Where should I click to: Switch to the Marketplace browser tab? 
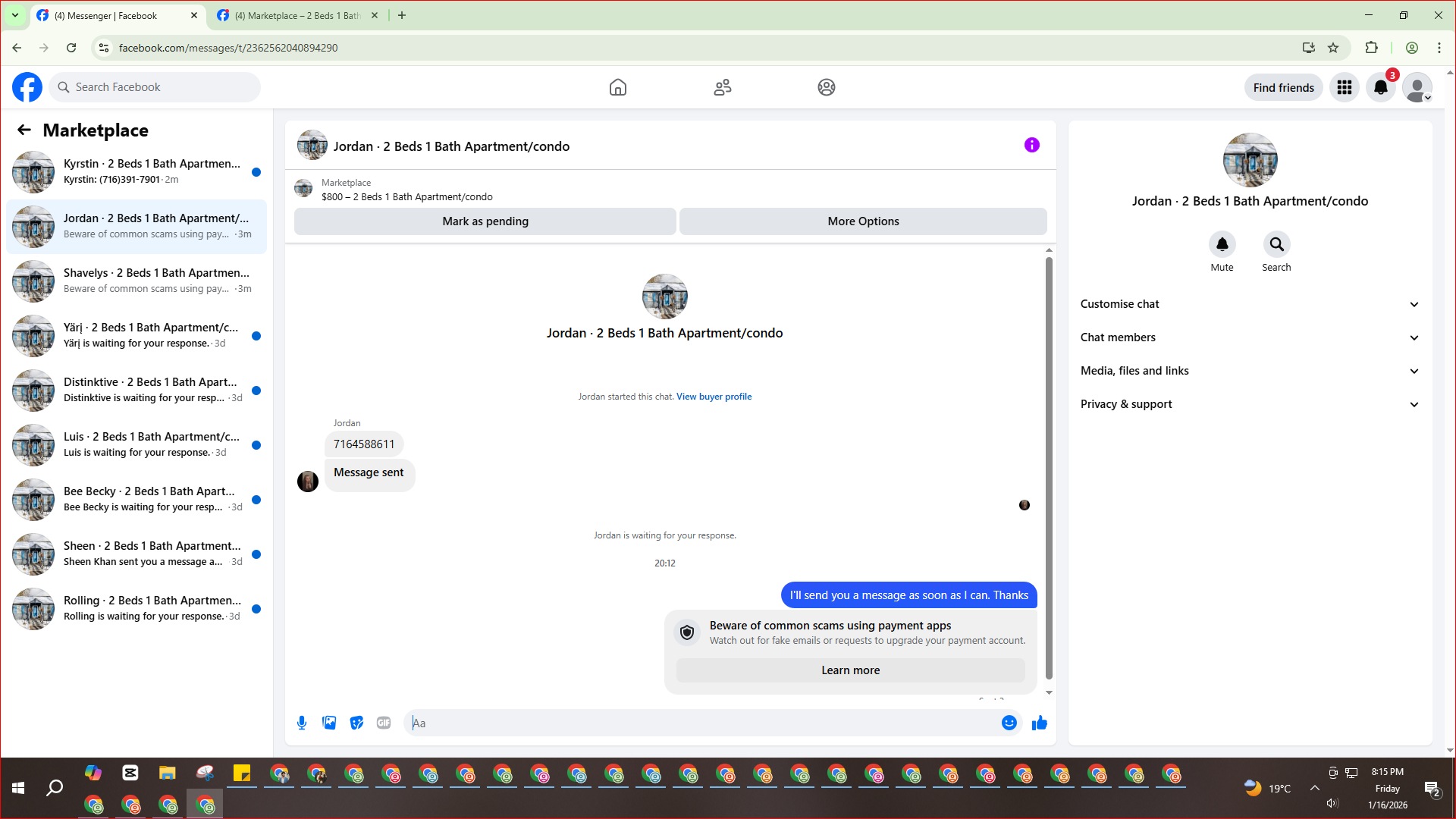296,15
